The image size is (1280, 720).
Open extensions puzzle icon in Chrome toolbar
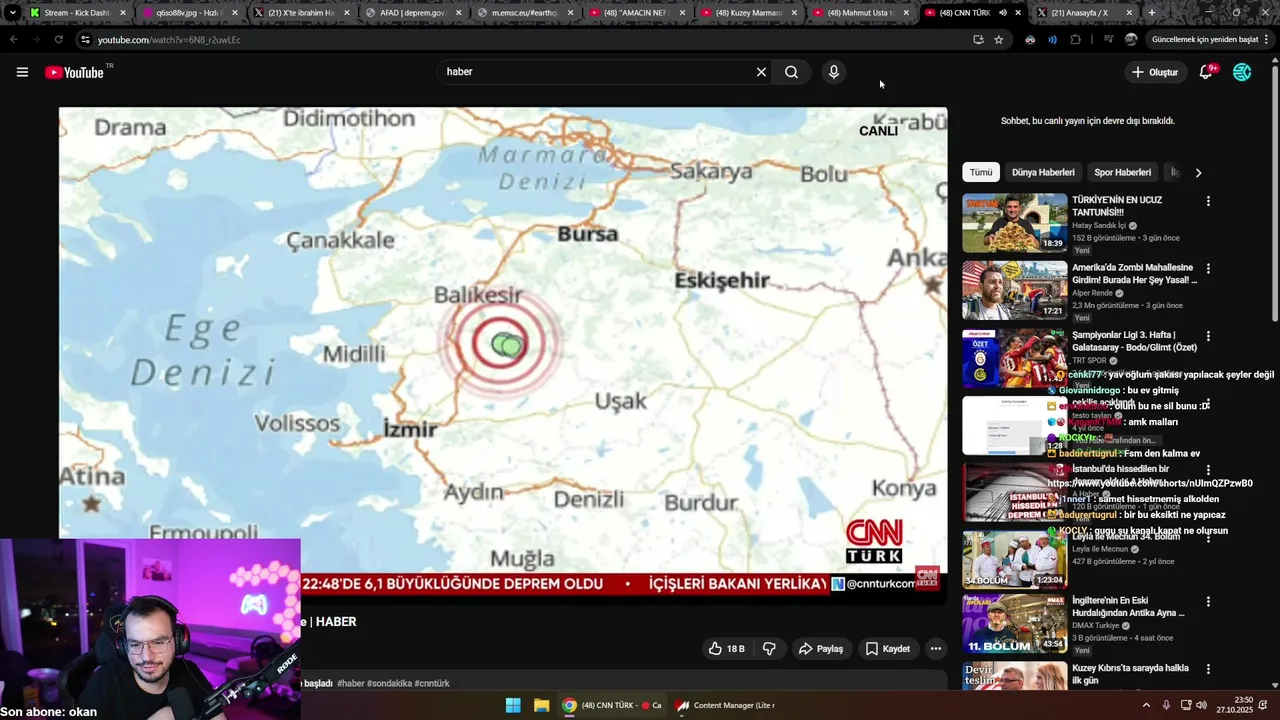(x=1076, y=40)
